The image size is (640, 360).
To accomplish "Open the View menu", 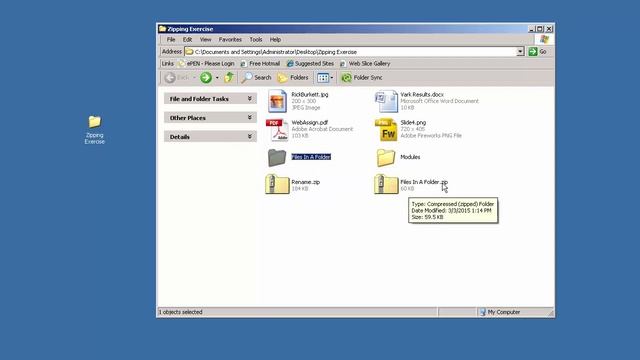I will click(205, 40).
